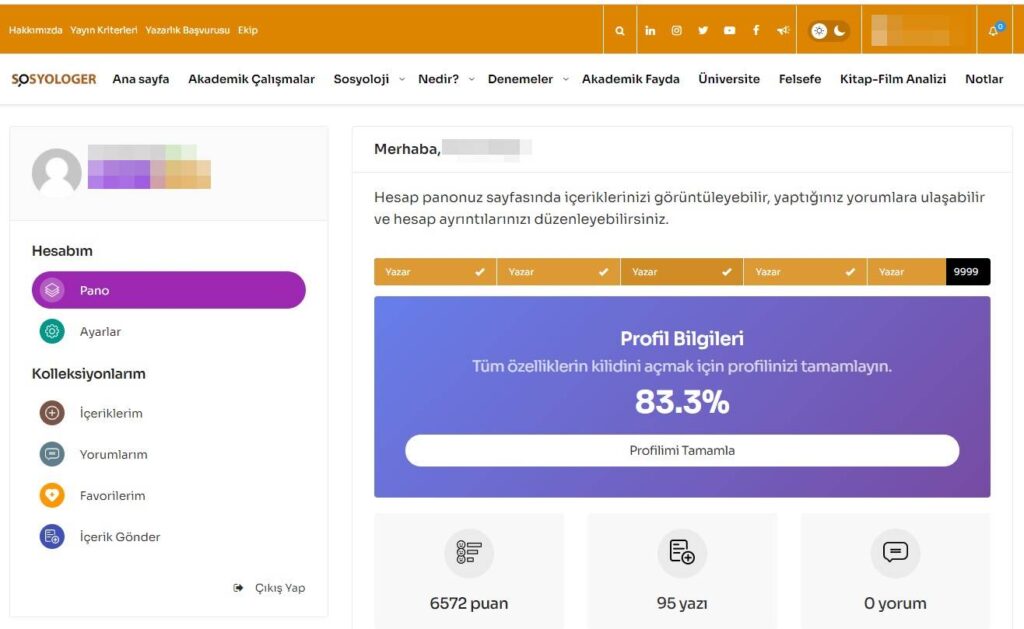The image size is (1024, 629).
Task: Open Favorilerim in the sidebar
Action: pyautogui.click(x=112, y=495)
